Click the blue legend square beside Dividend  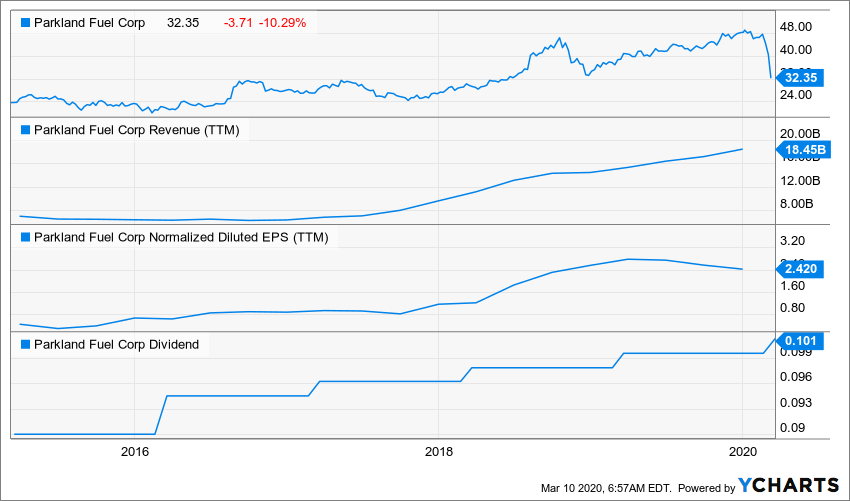(25, 345)
